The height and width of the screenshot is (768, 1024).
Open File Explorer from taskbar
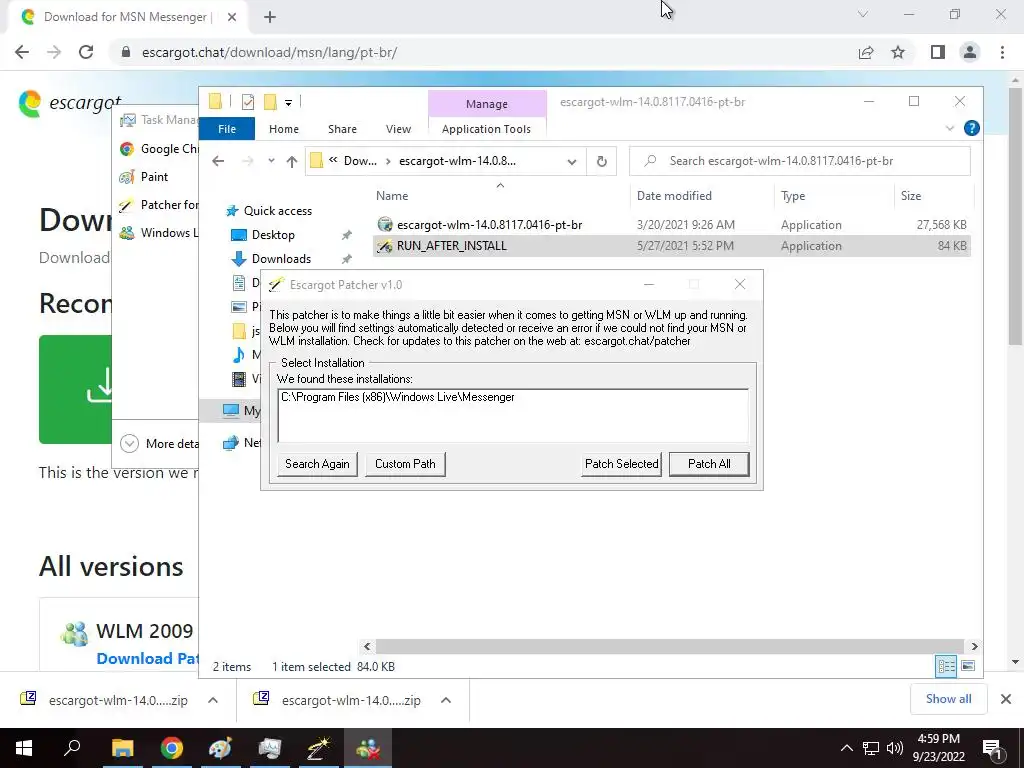pyautogui.click(x=122, y=748)
